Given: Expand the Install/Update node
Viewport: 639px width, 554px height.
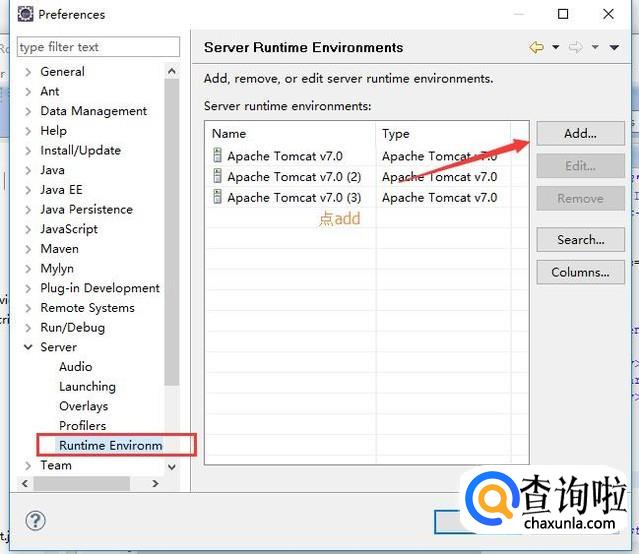Looking at the screenshot, I should pyautogui.click(x=28, y=151).
